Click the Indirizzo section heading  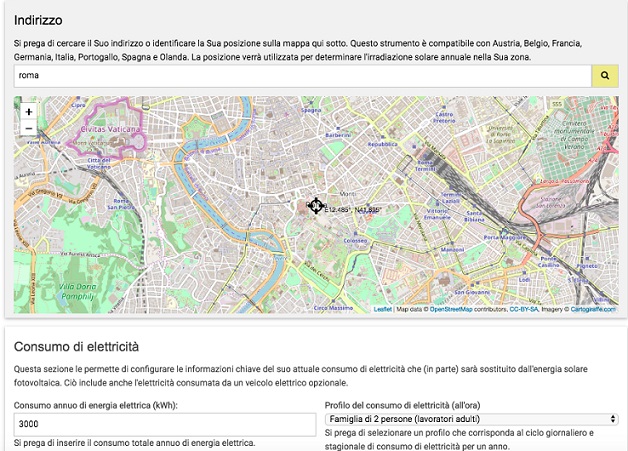click(x=38, y=20)
